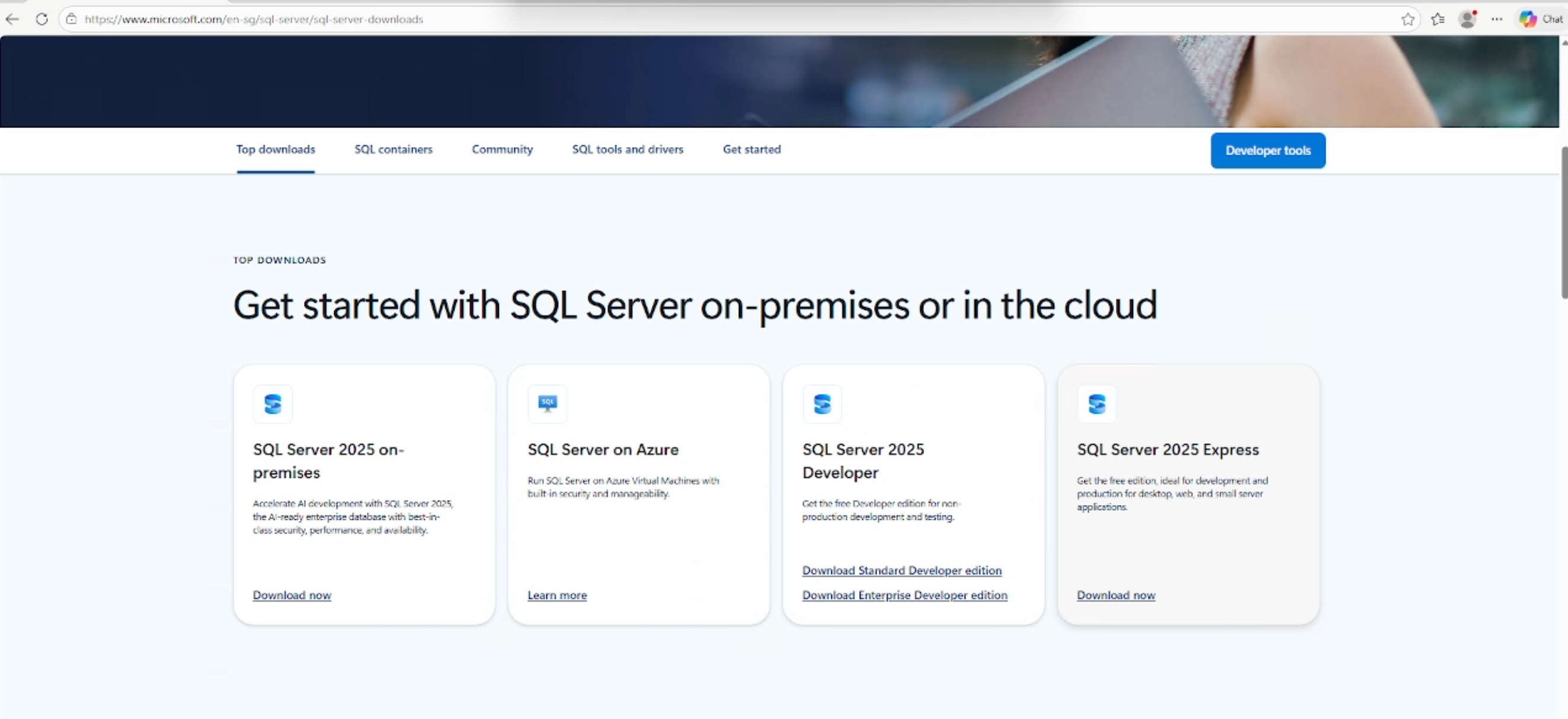Go to the Community section

pyautogui.click(x=501, y=149)
